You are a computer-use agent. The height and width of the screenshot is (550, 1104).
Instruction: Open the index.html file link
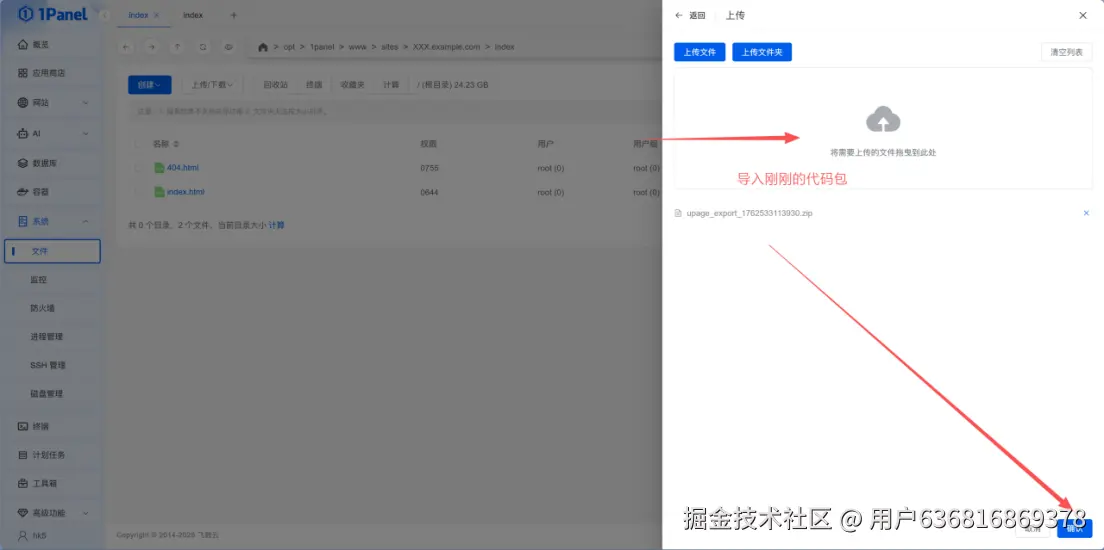pos(185,192)
